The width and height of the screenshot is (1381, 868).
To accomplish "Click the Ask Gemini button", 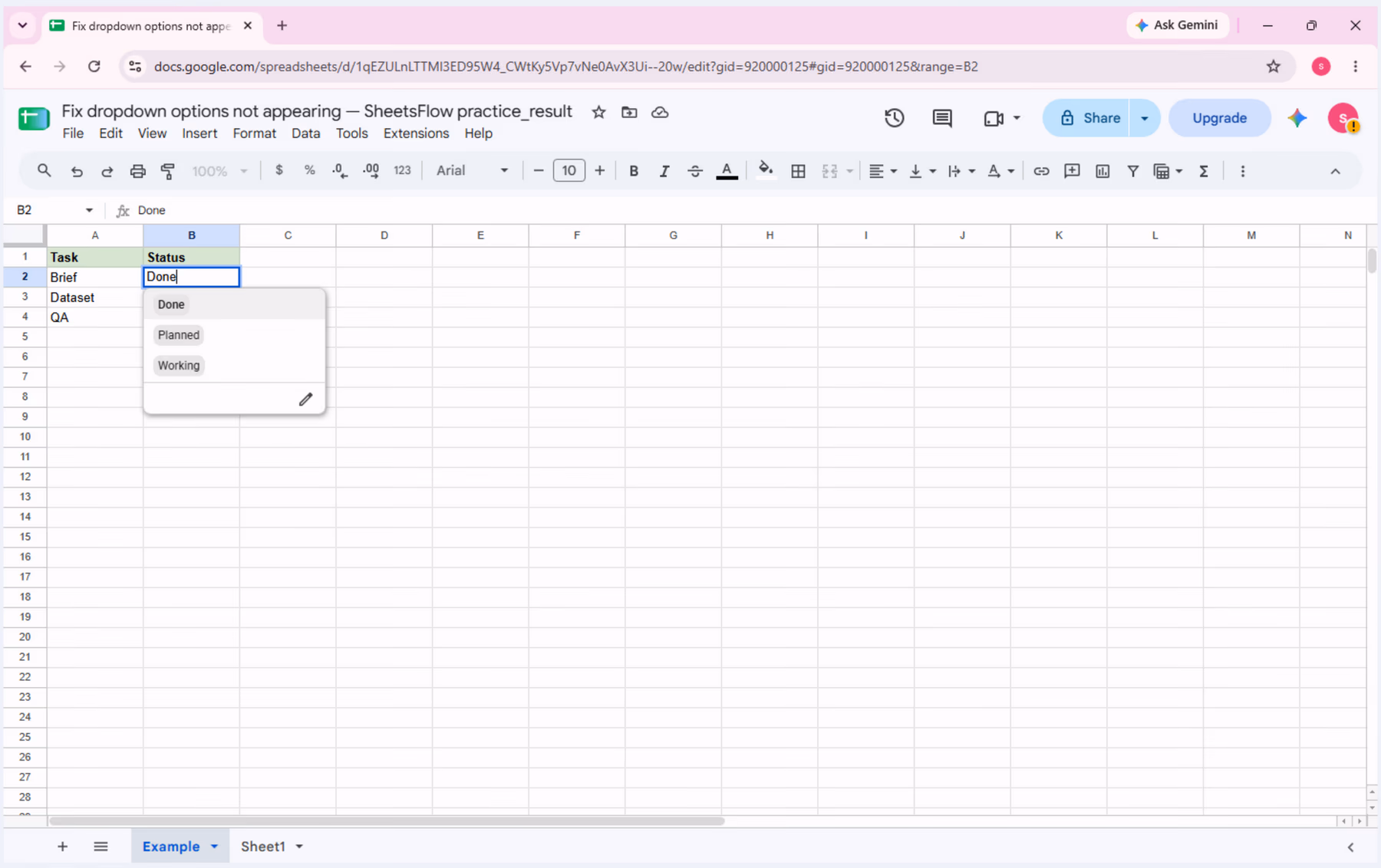I will 1178,25.
